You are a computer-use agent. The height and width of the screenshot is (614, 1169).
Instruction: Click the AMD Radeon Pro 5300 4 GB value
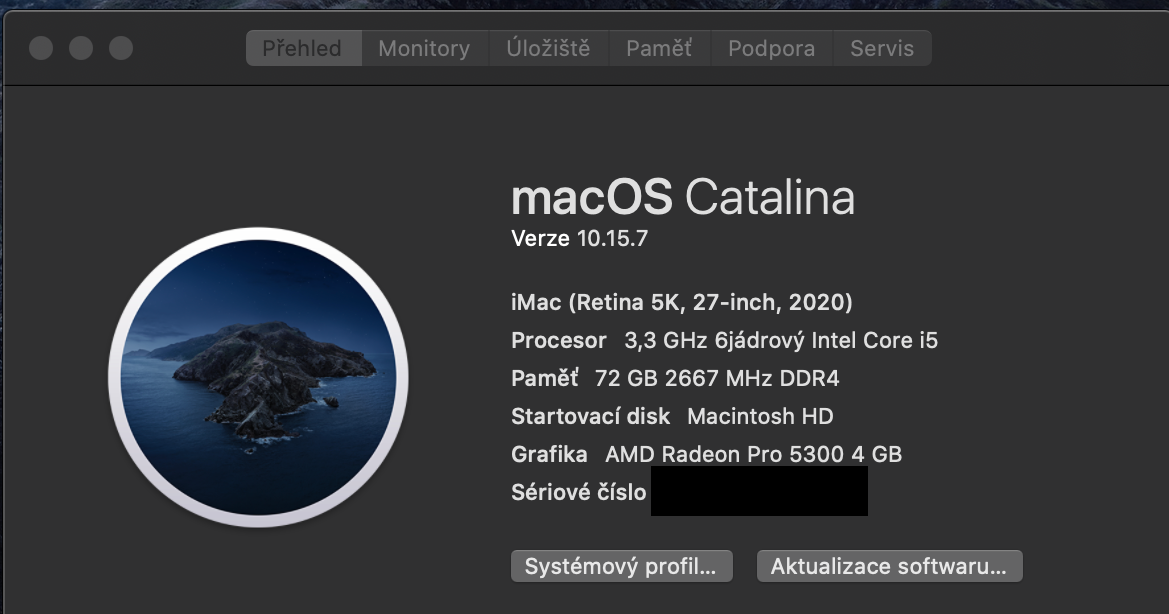[753, 455]
